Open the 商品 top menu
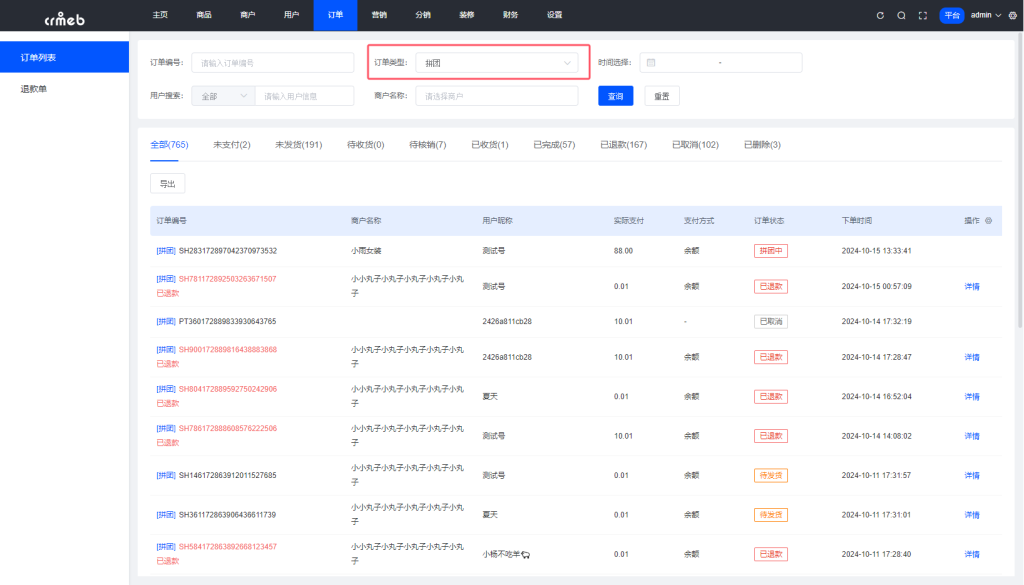 [204, 15]
